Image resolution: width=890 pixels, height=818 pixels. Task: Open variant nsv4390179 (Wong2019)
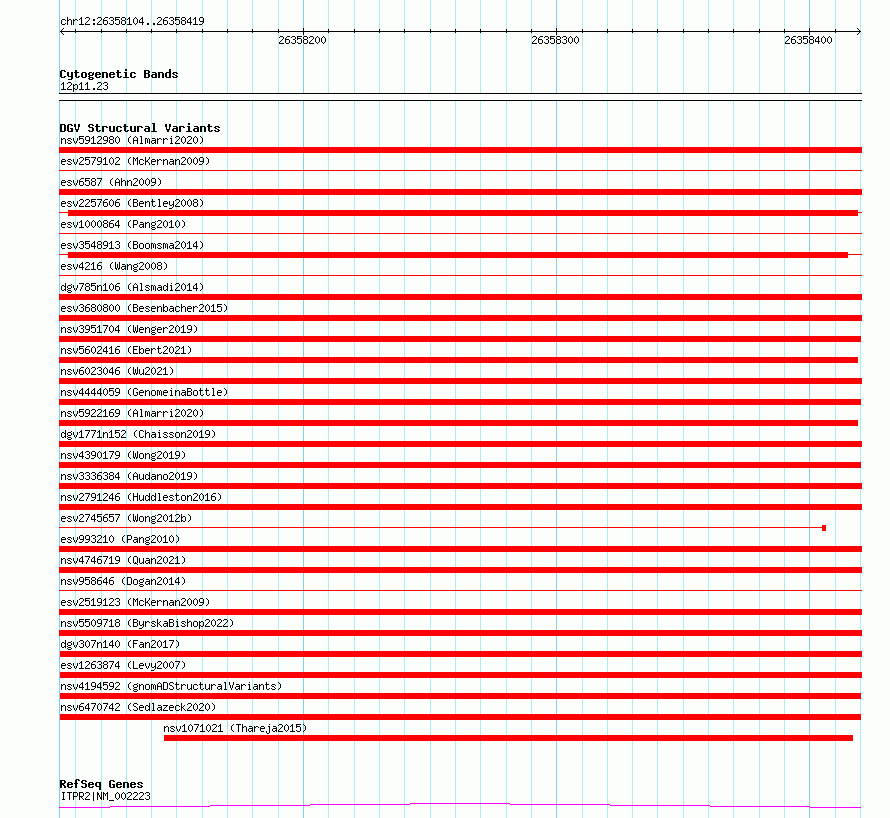tap(123, 455)
